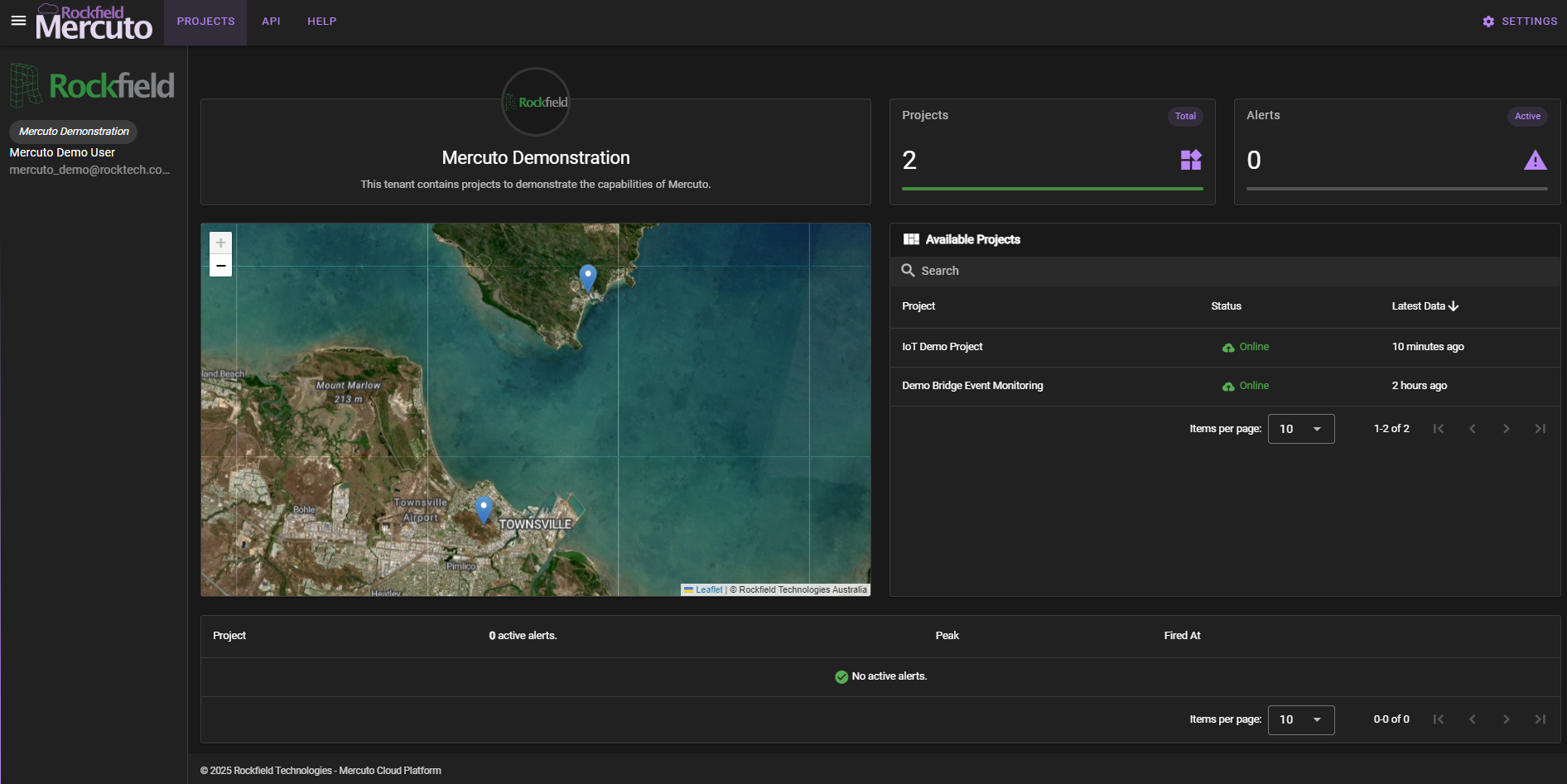
Task: Click '10 minutes ago' latest data cell
Action: 1428,347
